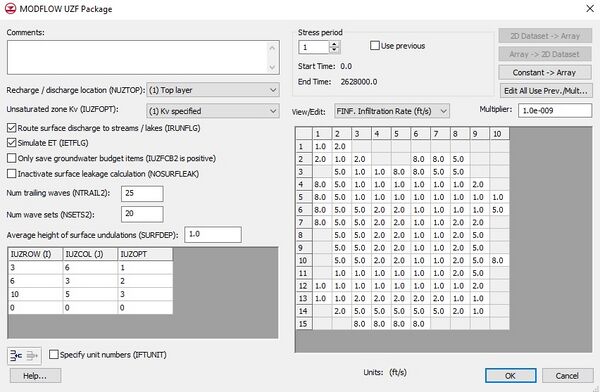Click IUZOPT cell with value 2
This screenshot has width=600, height=392.
click(x=145, y=281)
